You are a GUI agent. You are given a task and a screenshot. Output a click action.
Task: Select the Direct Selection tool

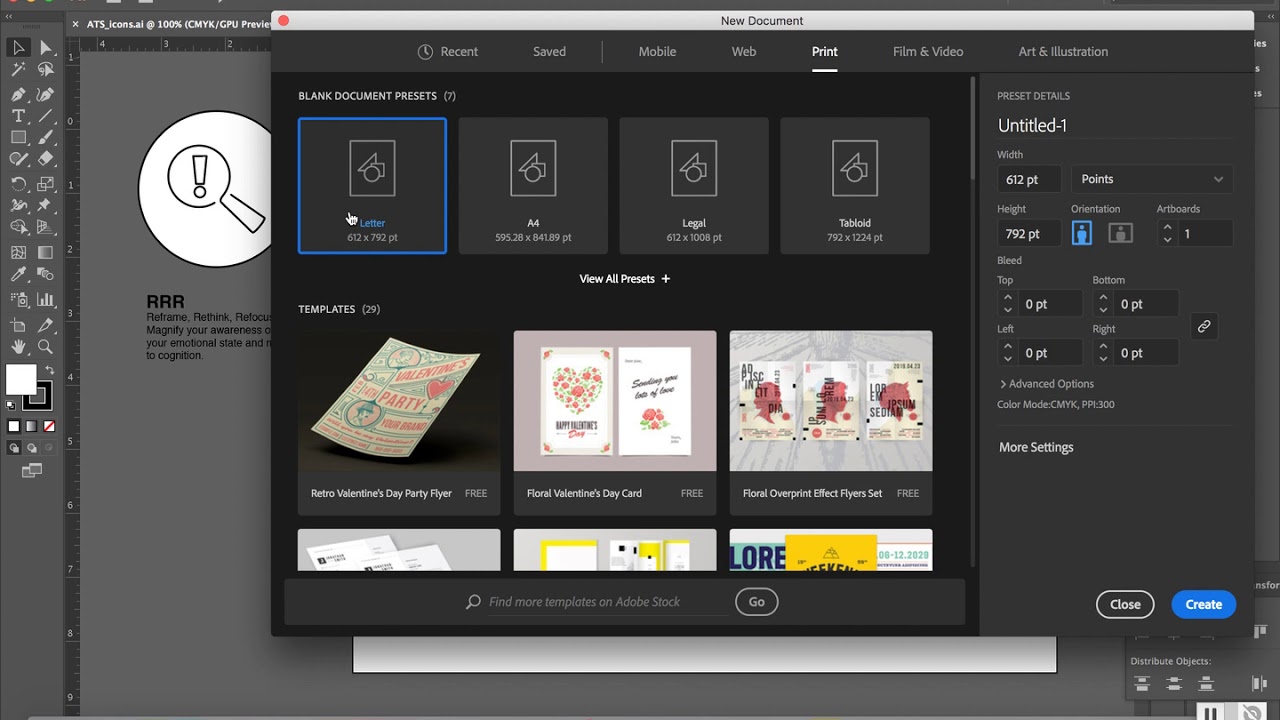click(x=46, y=47)
